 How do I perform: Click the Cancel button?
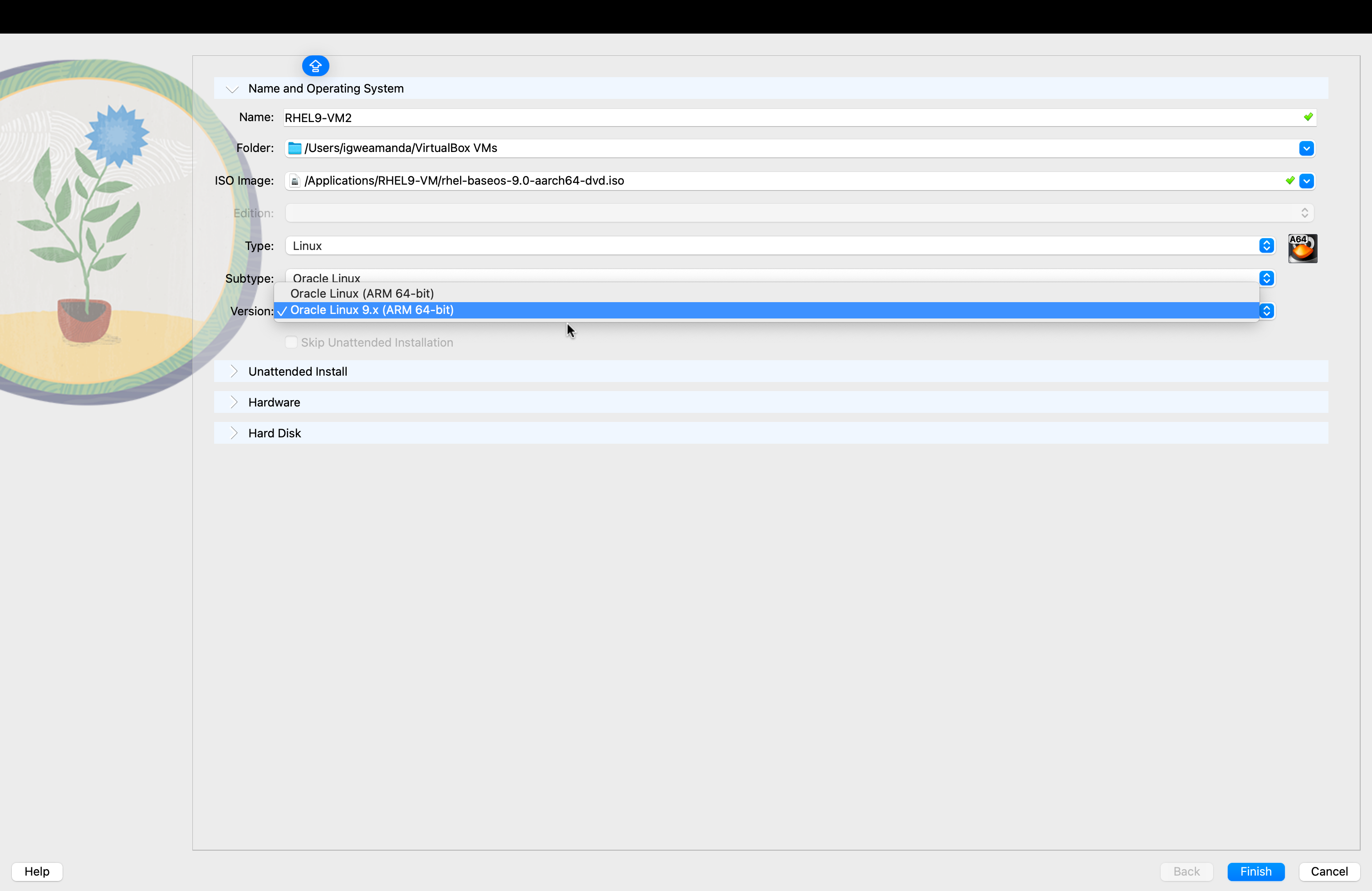pyautogui.click(x=1329, y=871)
